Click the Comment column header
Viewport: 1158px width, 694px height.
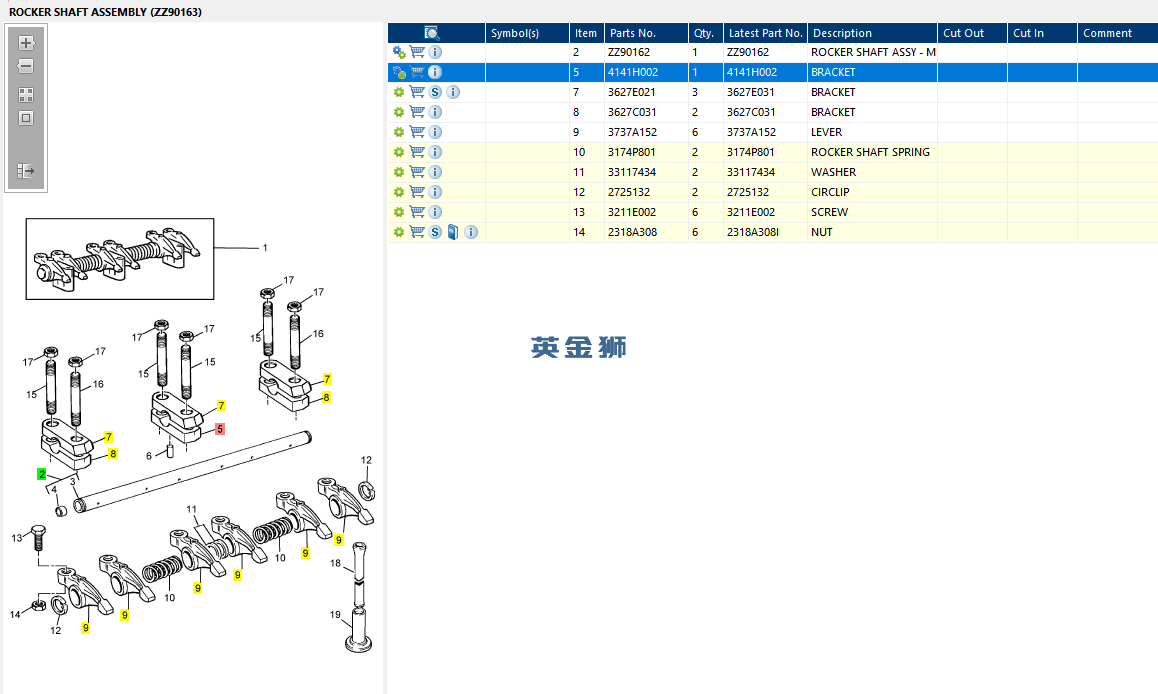click(x=1117, y=32)
